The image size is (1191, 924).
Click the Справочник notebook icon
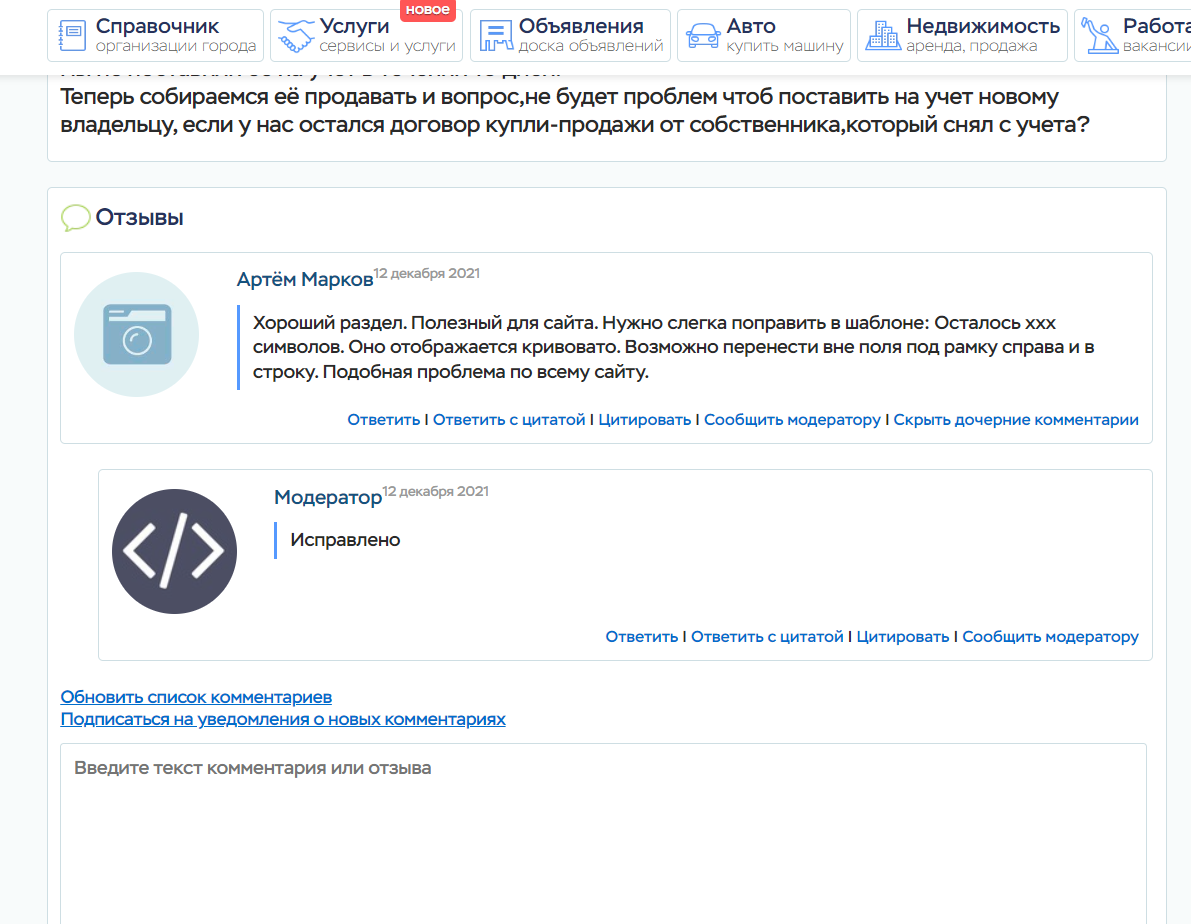[72, 36]
